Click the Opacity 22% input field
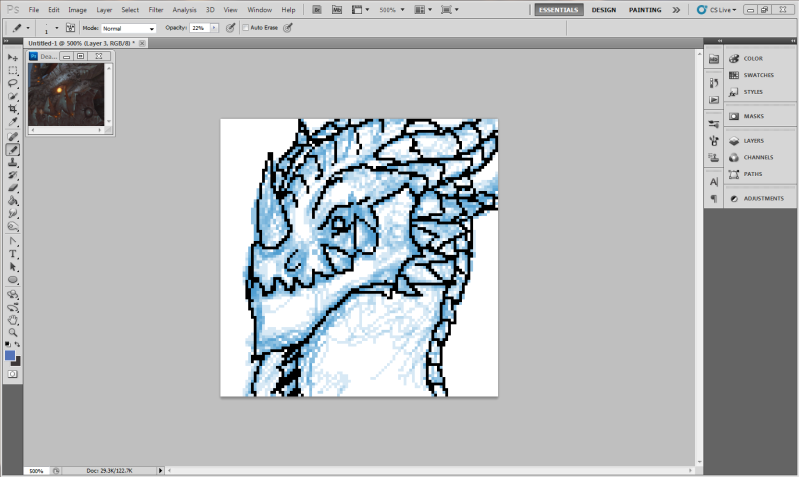 coord(200,28)
